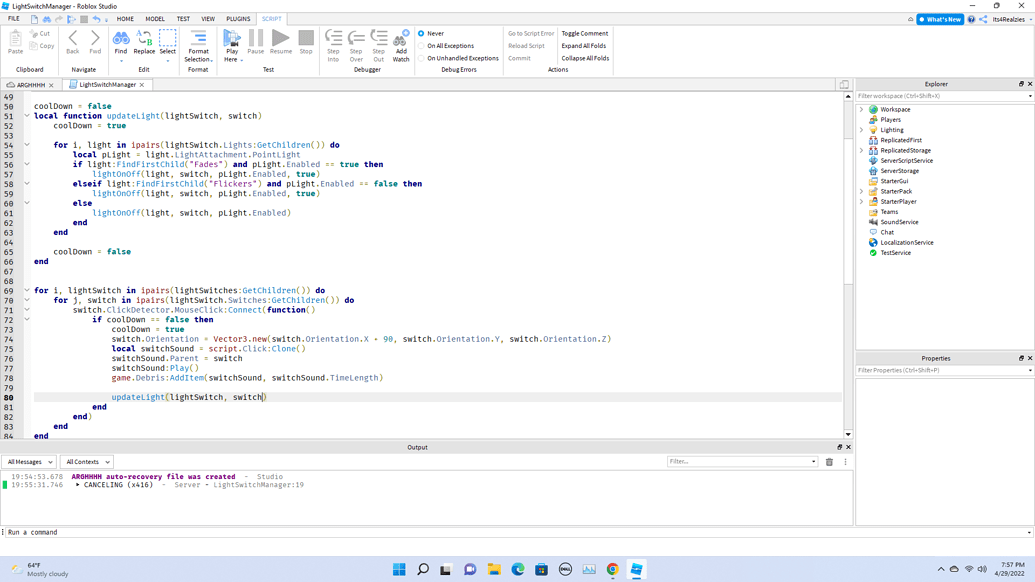This screenshot has width=1035, height=582.
Task: Select the Never debug errors option
Action: pyautogui.click(x=422, y=33)
